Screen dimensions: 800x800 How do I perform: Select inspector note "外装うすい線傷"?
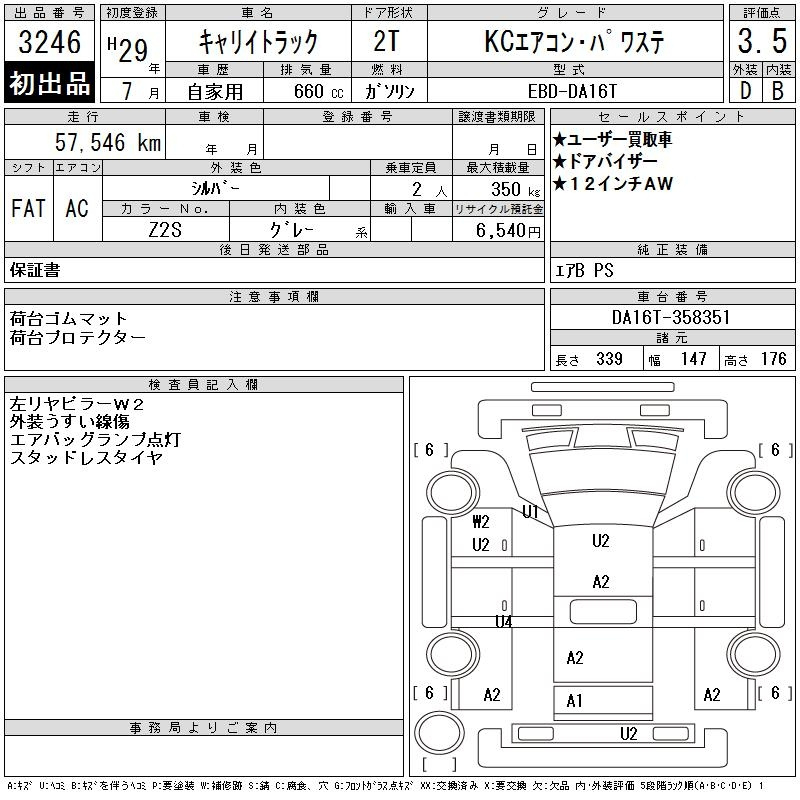pos(69,421)
